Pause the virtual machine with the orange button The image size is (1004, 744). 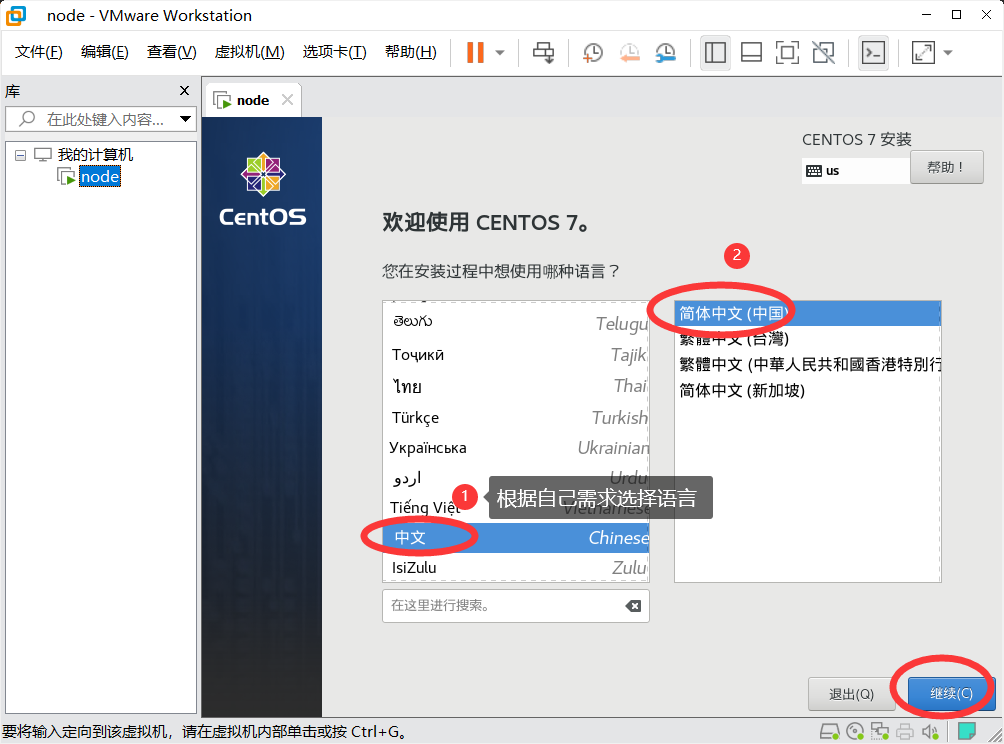(475, 52)
